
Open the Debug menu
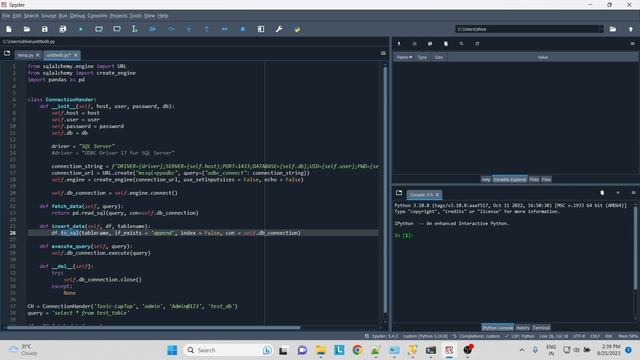click(x=77, y=16)
